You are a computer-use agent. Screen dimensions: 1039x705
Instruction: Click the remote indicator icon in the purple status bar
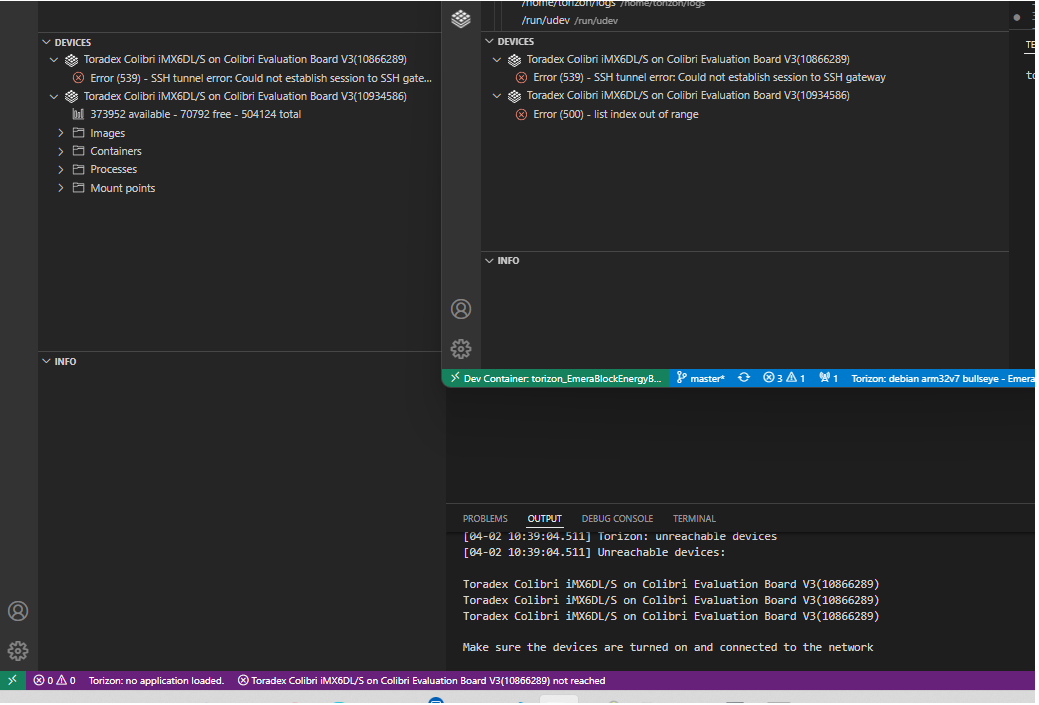(13, 681)
